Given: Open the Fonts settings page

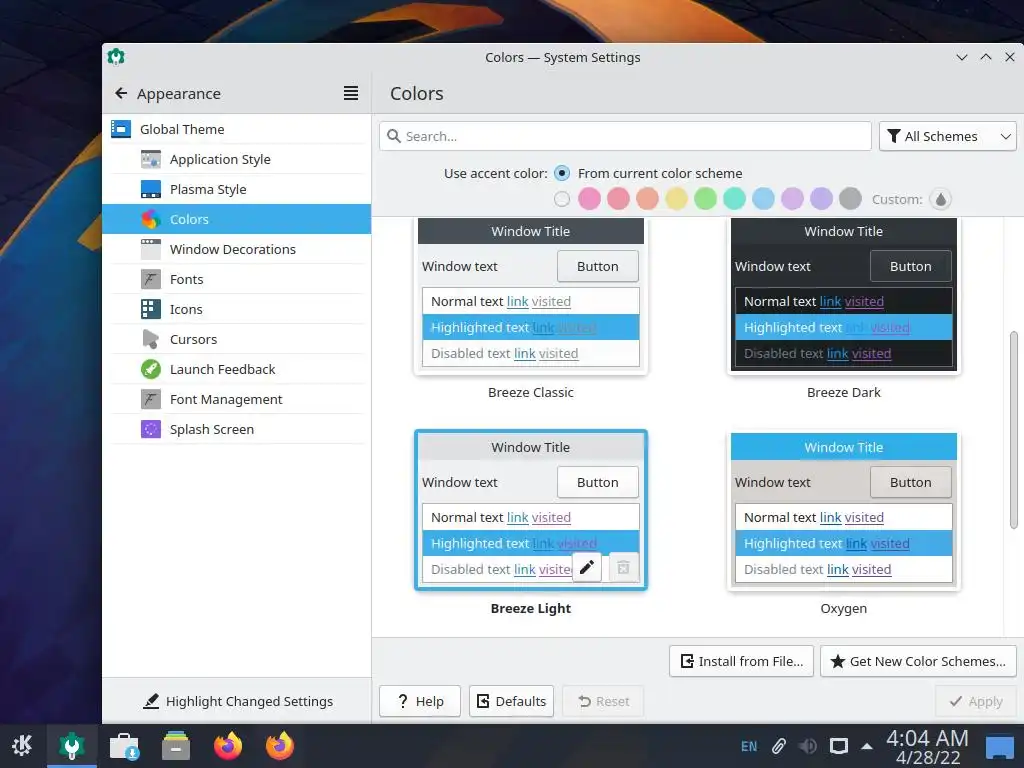Looking at the screenshot, I should (236, 280).
